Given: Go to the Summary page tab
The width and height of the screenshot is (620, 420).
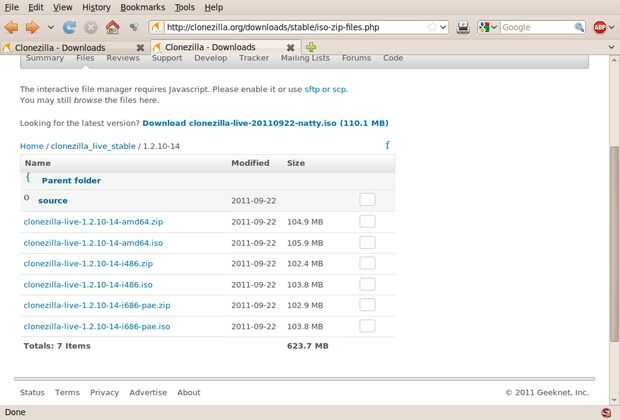Looking at the screenshot, I should pos(45,58).
